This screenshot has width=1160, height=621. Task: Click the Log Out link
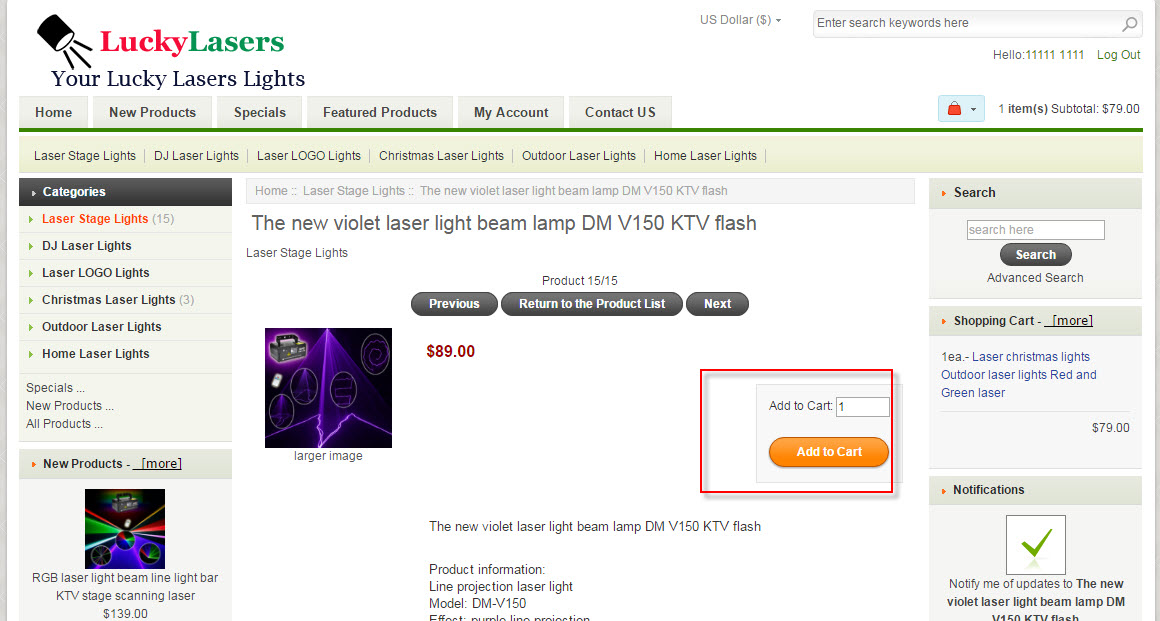pos(1118,55)
